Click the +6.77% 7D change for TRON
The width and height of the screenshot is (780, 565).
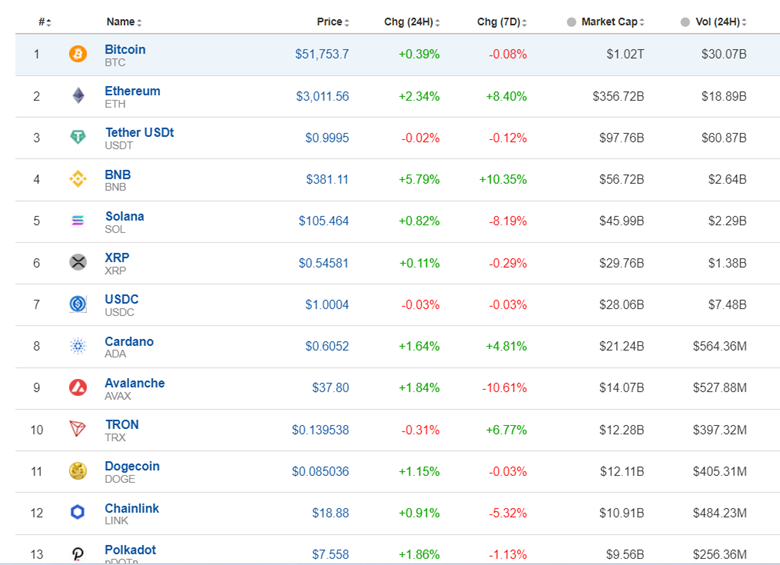506,430
